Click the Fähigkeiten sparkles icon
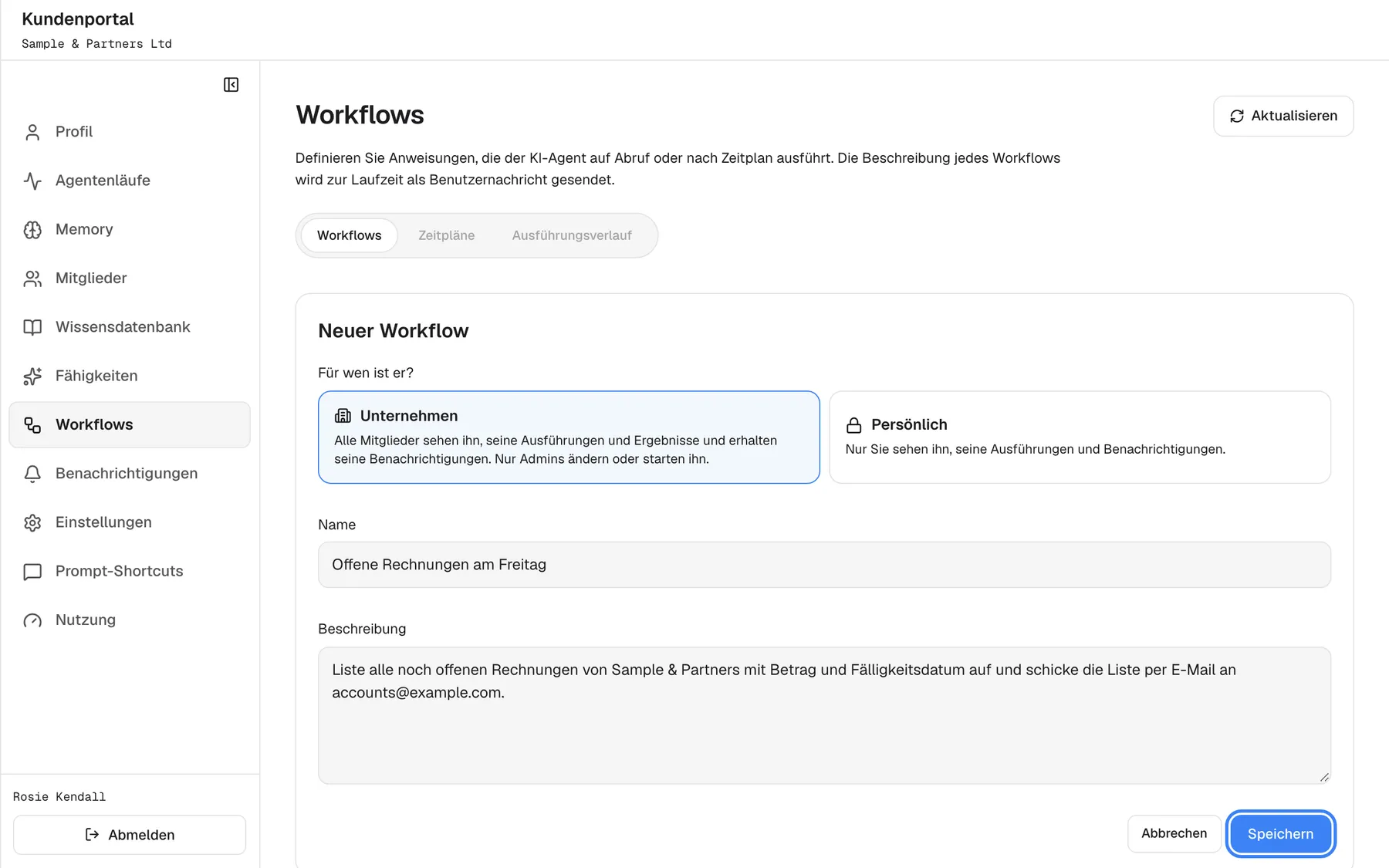The width and height of the screenshot is (1389, 868). click(32, 376)
